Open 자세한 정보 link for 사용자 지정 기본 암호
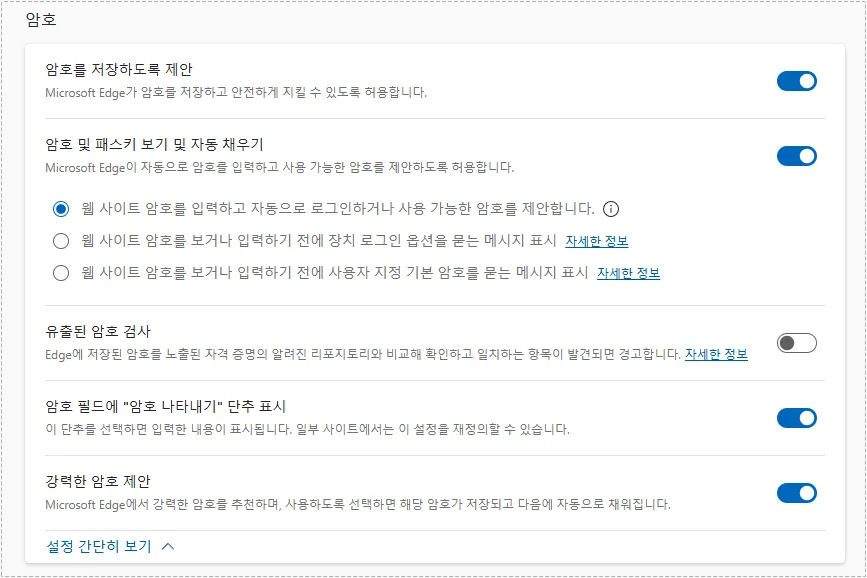This screenshot has height=578, width=867. 629,273
